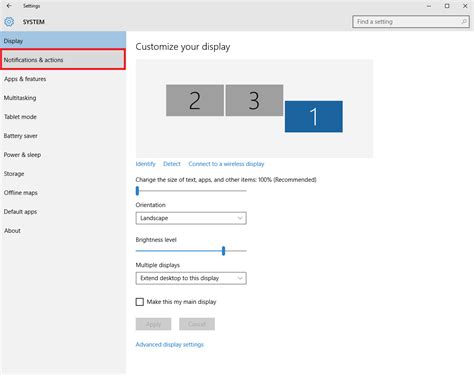Click the System gear icon
This screenshot has height=375, width=474.
[9, 22]
